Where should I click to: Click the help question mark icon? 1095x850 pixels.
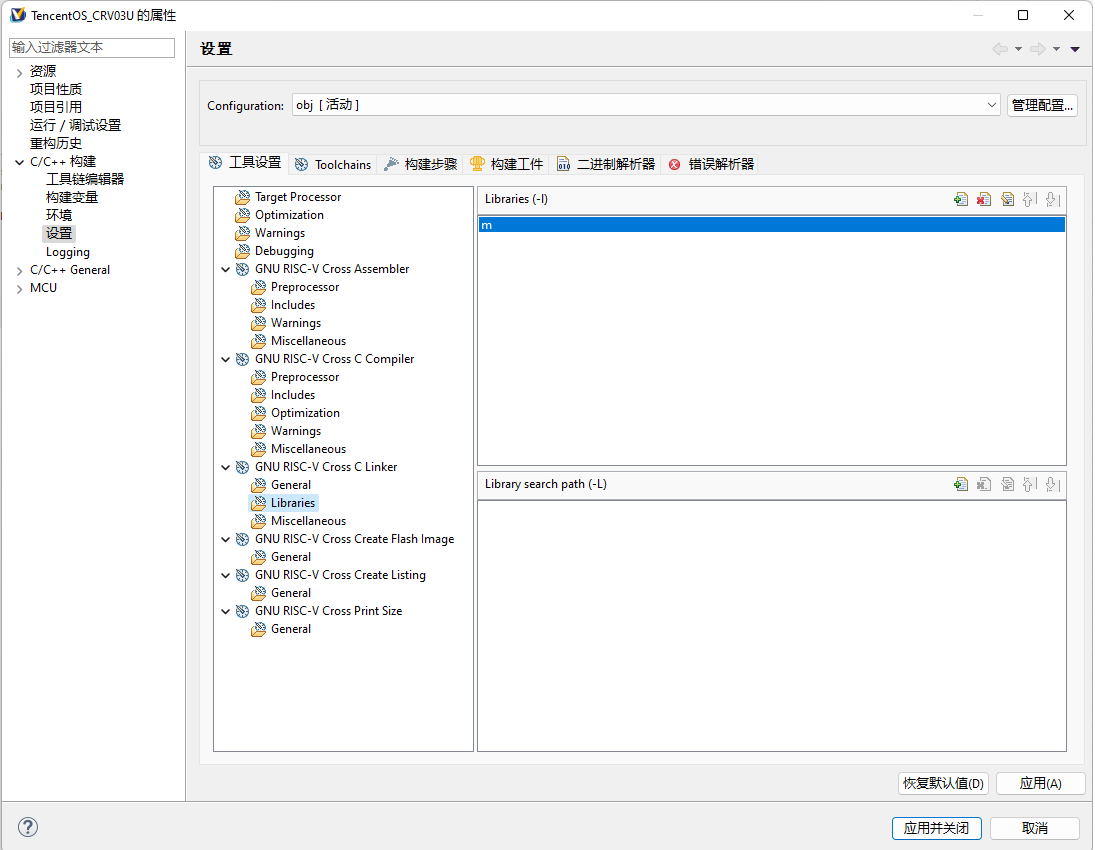pos(28,827)
